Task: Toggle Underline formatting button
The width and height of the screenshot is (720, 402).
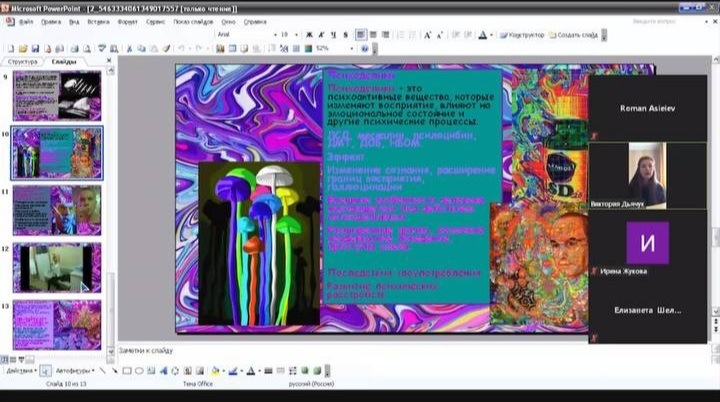Action: click(327, 34)
